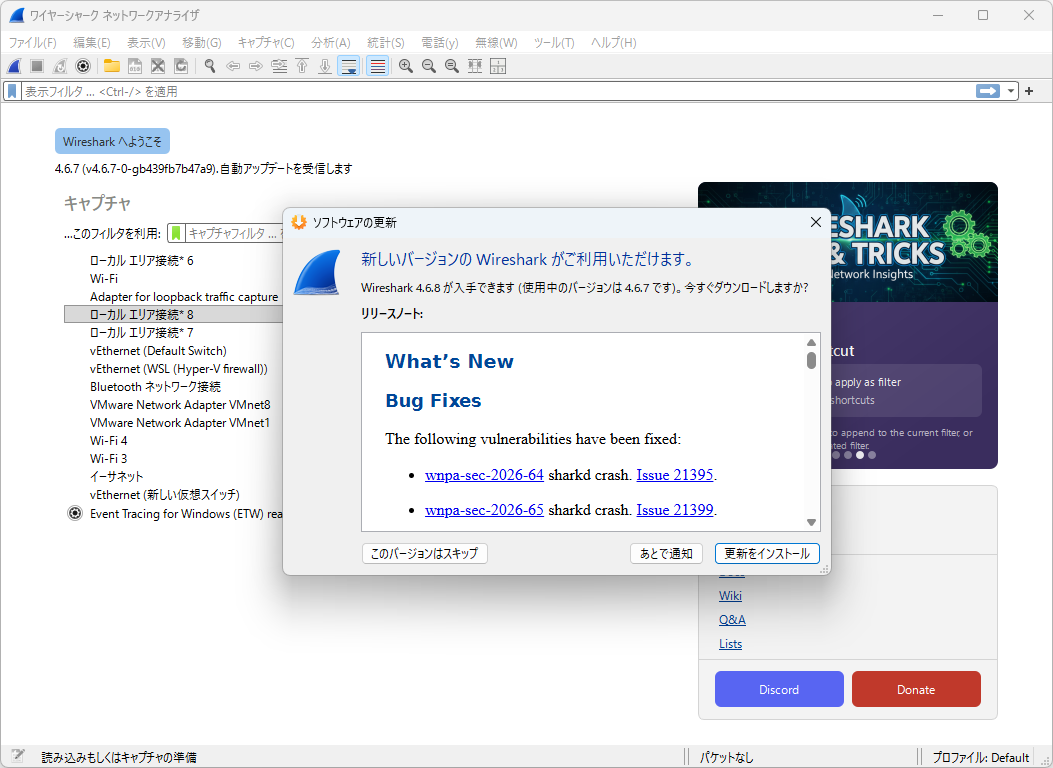The image size is (1053, 768).
Task: Open the 統計(S) menu
Action: [x=385, y=42]
